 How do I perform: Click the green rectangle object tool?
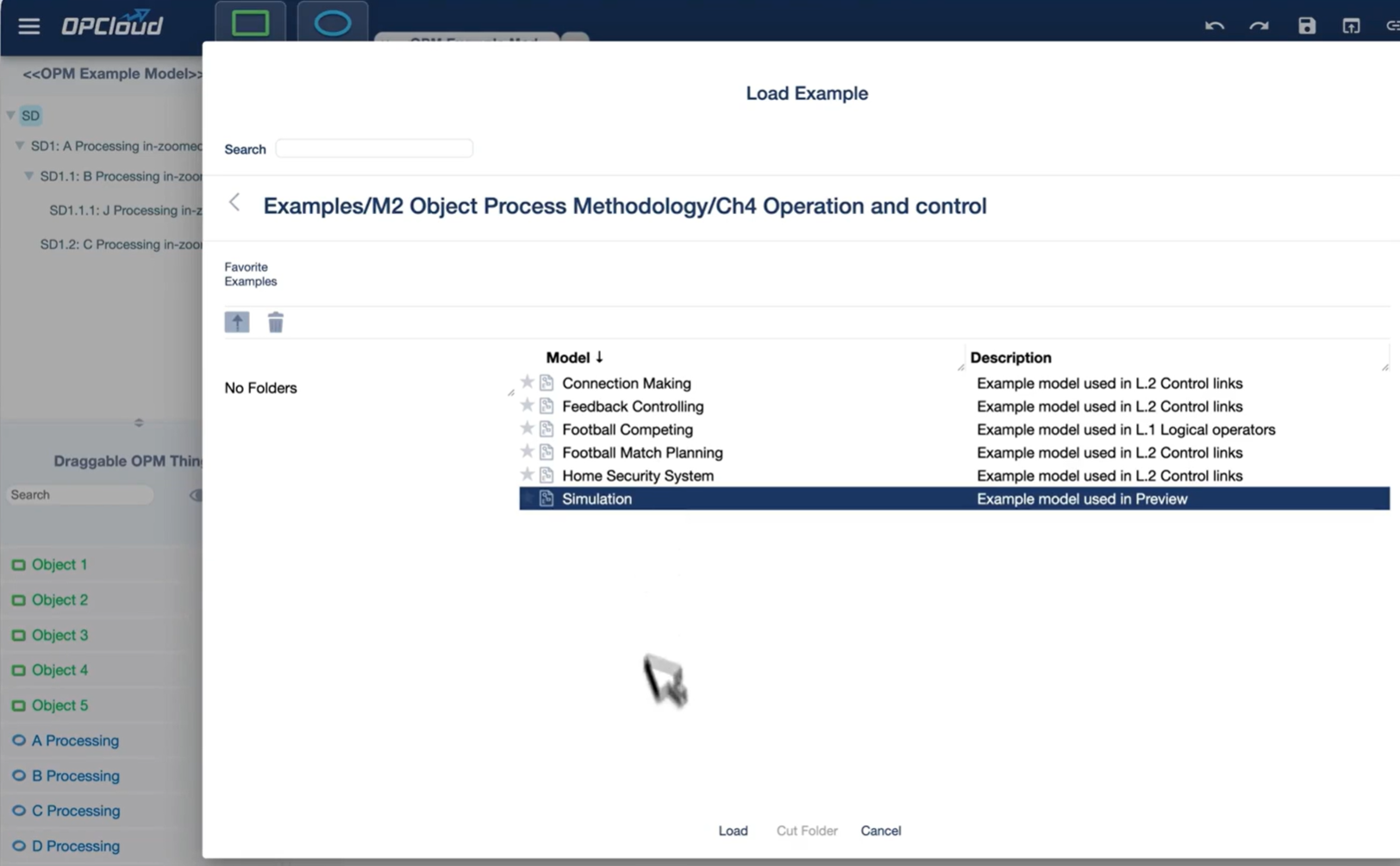click(x=250, y=23)
